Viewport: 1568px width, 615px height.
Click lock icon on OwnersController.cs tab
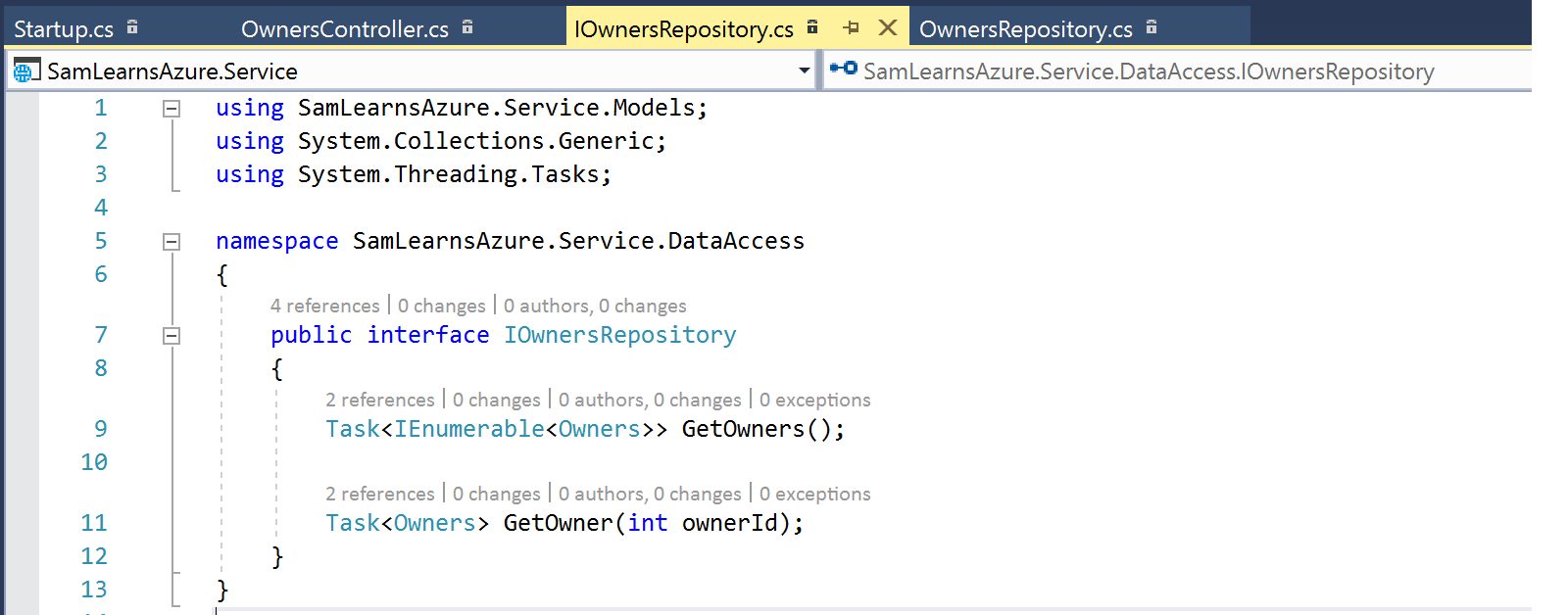[467, 28]
